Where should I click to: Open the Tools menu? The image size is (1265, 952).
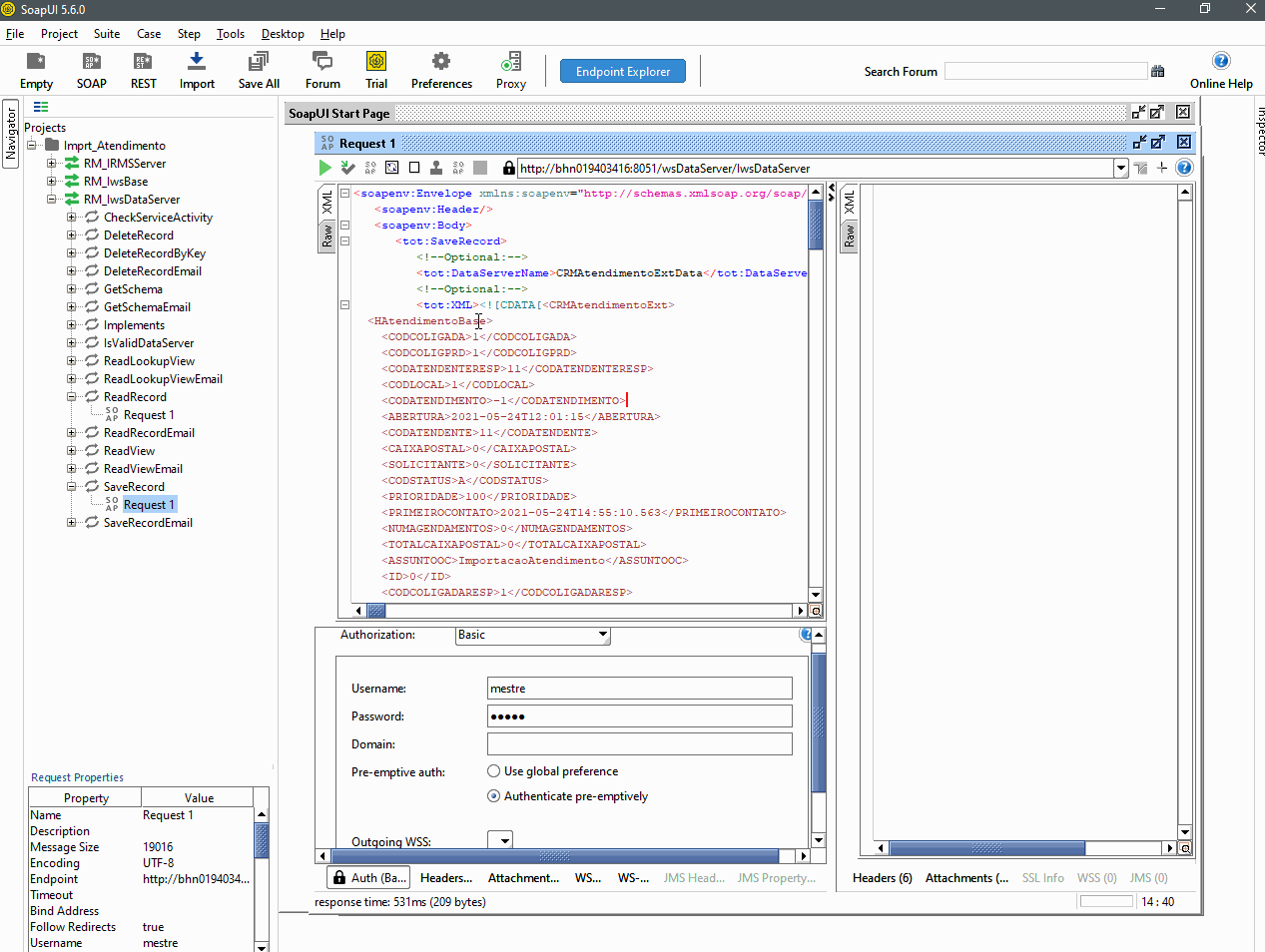click(x=231, y=34)
